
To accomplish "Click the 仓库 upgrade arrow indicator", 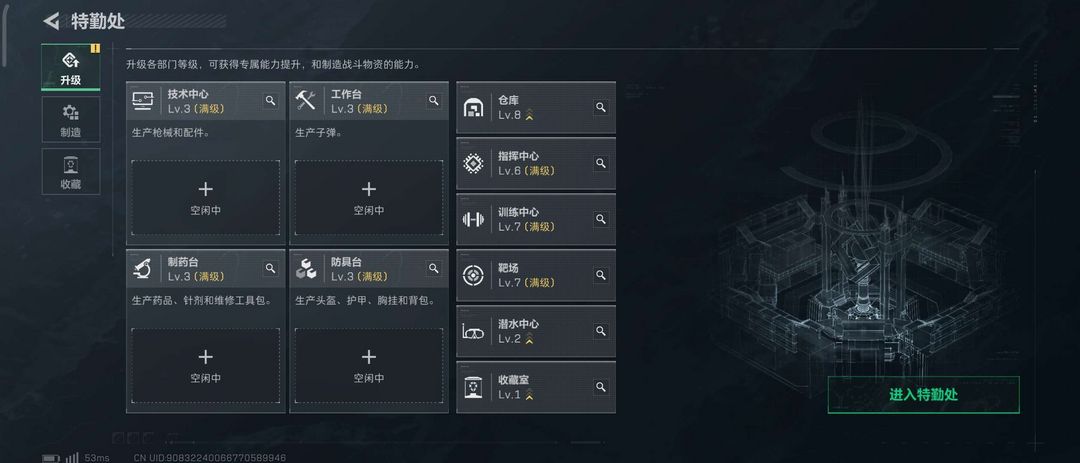I will (530, 116).
